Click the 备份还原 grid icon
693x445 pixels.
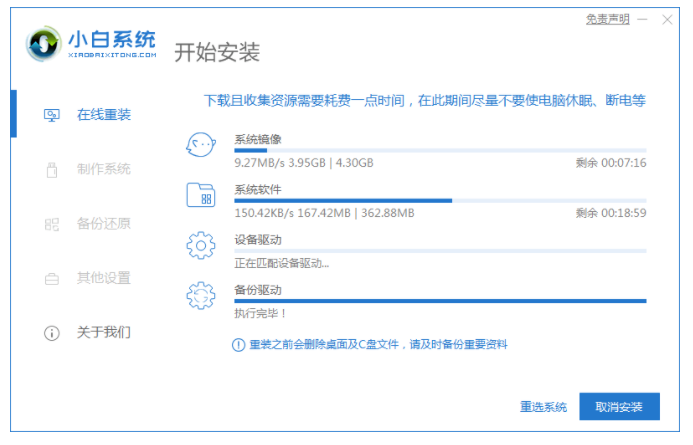tap(52, 223)
